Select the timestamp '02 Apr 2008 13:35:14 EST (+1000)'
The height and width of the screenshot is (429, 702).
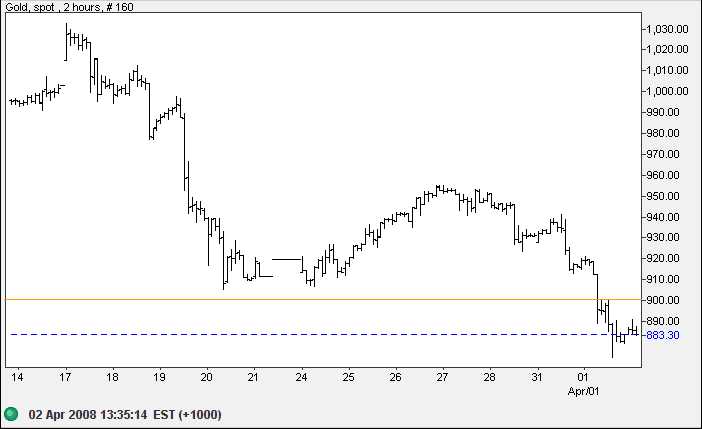click(x=125, y=415)
